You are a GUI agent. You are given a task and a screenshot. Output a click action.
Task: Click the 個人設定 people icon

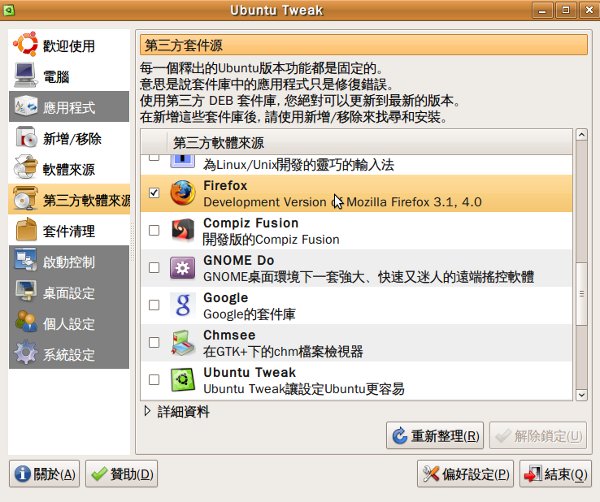click(26, 322)
